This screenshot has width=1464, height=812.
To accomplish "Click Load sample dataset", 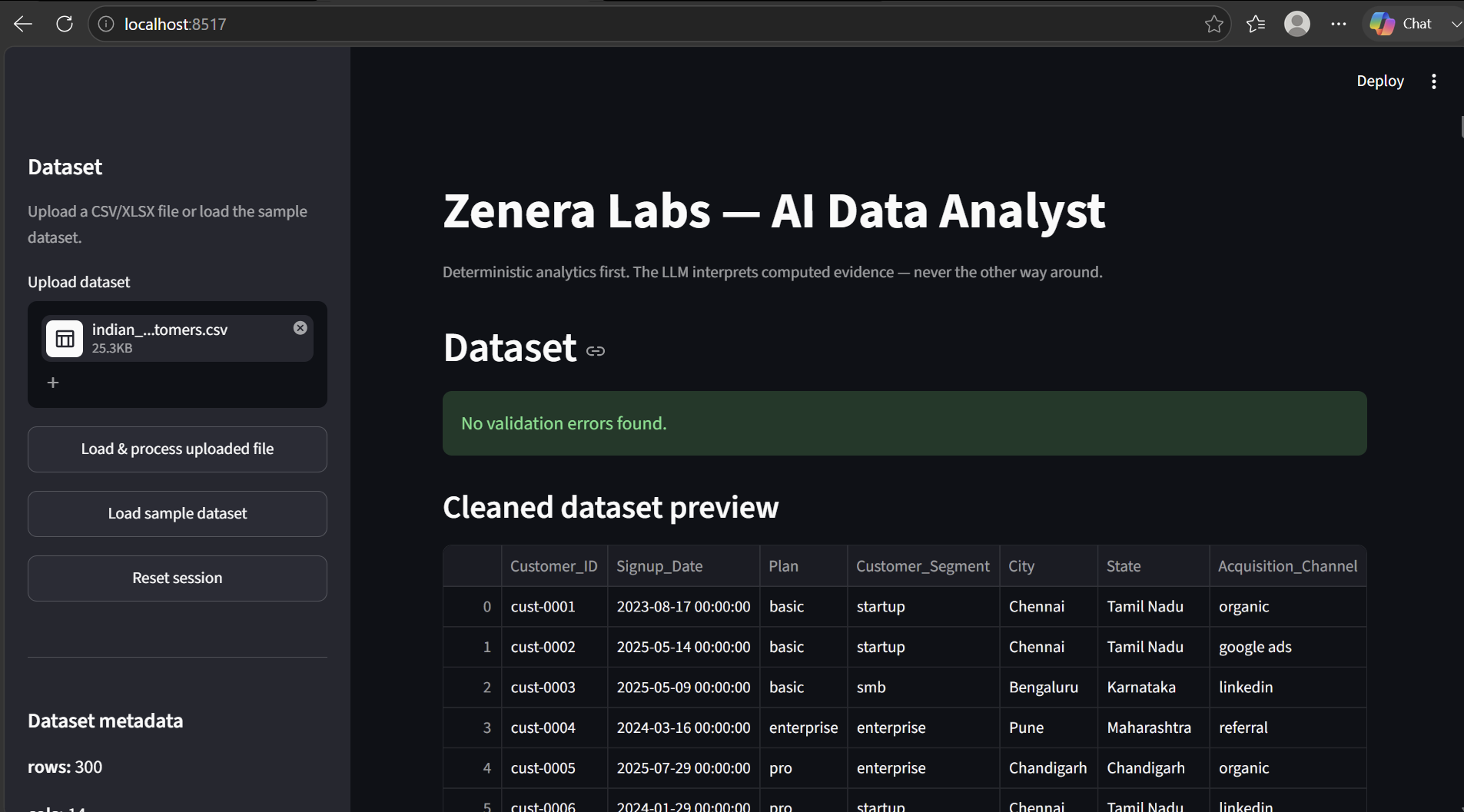I will click(x=178, y=514).
